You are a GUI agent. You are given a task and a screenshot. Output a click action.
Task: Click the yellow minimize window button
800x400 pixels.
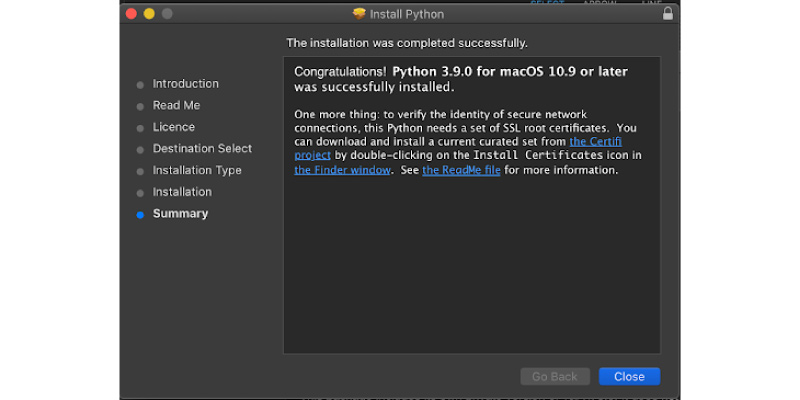(149, 14)
